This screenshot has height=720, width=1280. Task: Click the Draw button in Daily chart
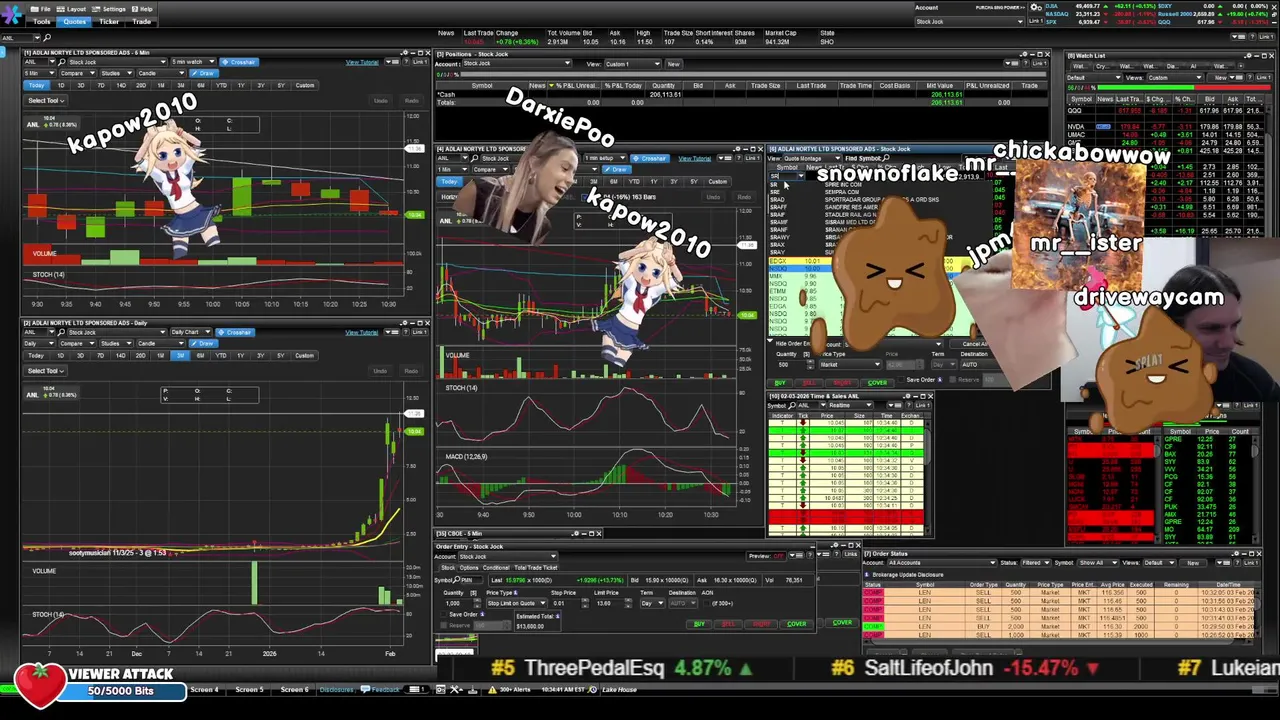(205, 343)
